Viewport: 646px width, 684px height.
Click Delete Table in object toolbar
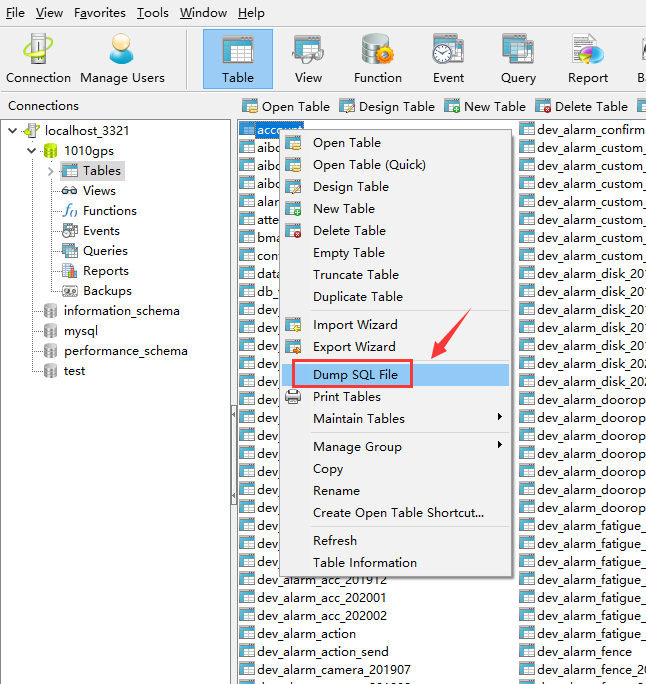[x=581, y=106]
